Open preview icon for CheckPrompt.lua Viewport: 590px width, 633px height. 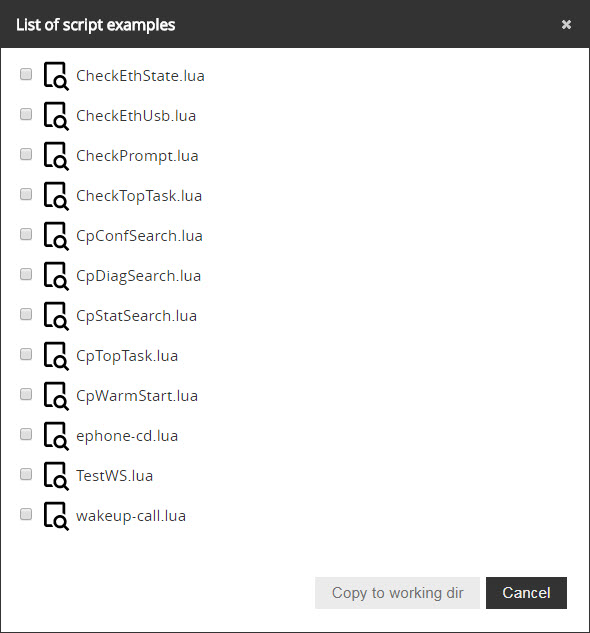pos(56,156)
